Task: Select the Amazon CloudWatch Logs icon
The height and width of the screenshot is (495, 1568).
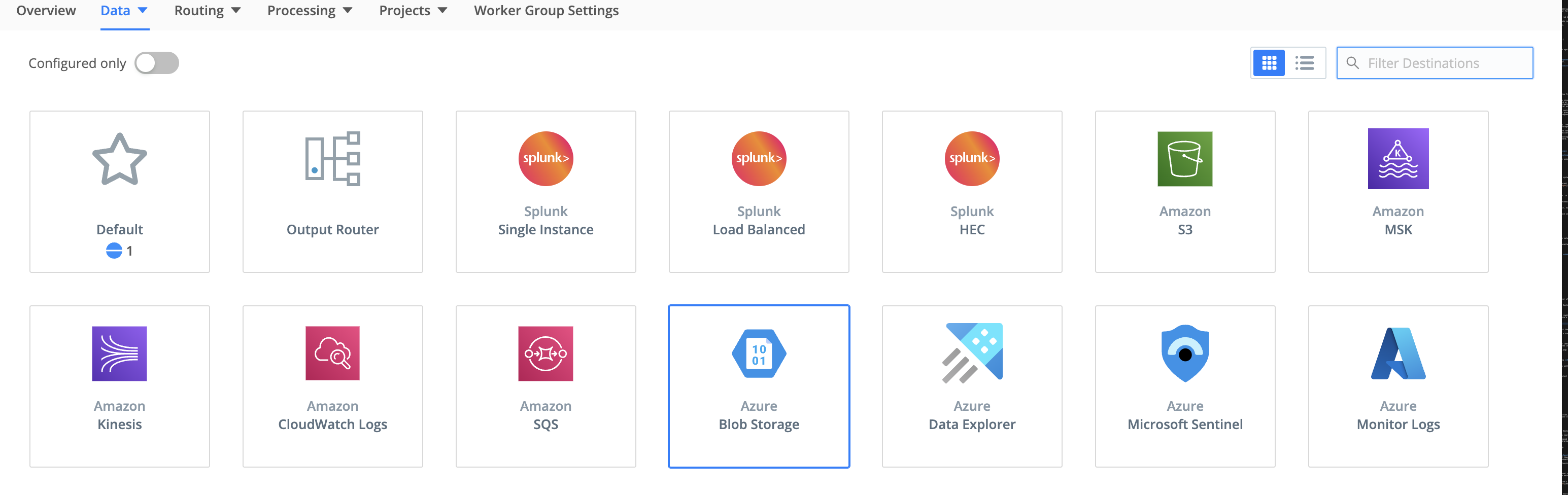Action: click(332, 353)
